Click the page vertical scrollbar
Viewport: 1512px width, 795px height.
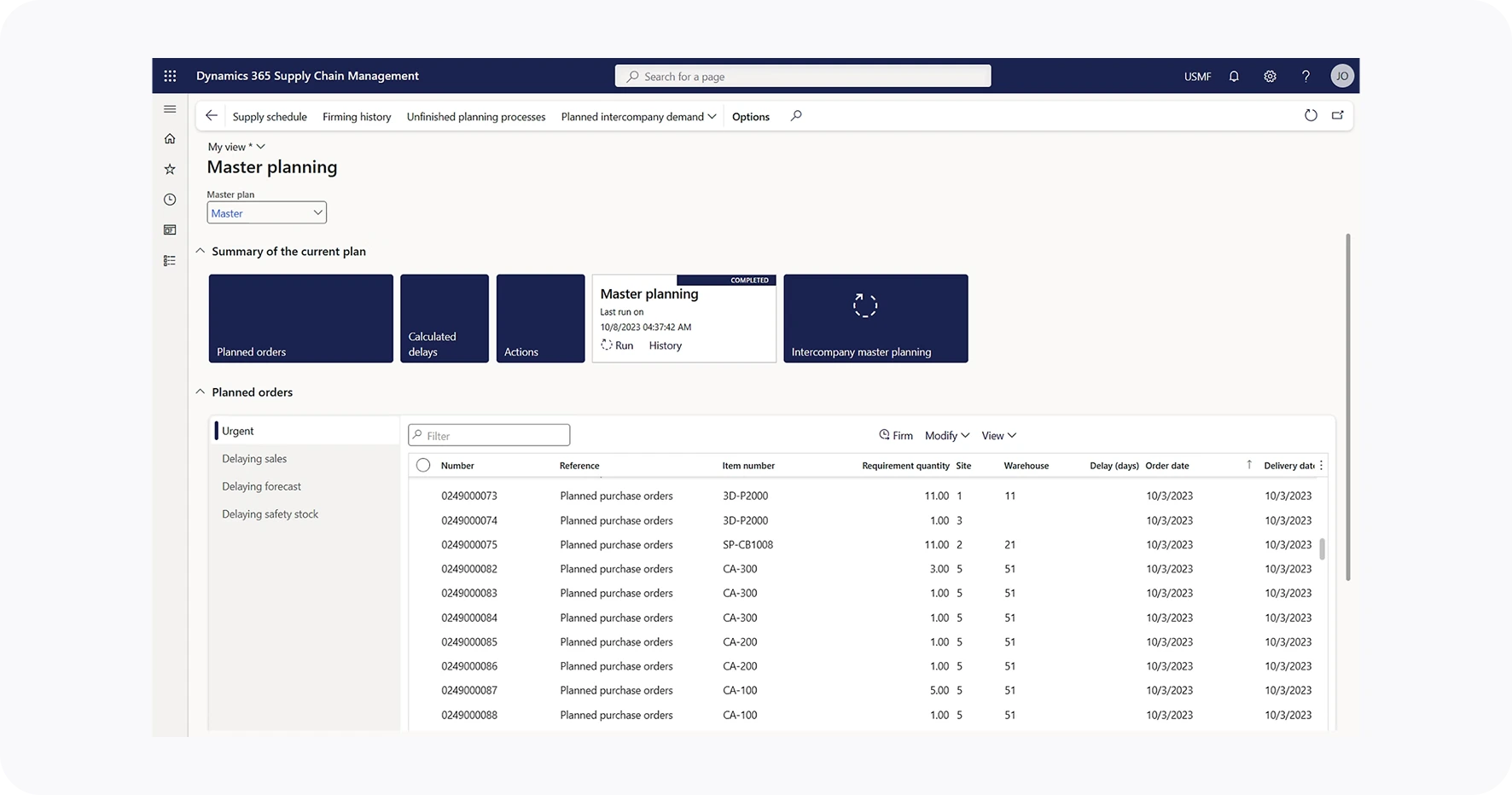1348,407
